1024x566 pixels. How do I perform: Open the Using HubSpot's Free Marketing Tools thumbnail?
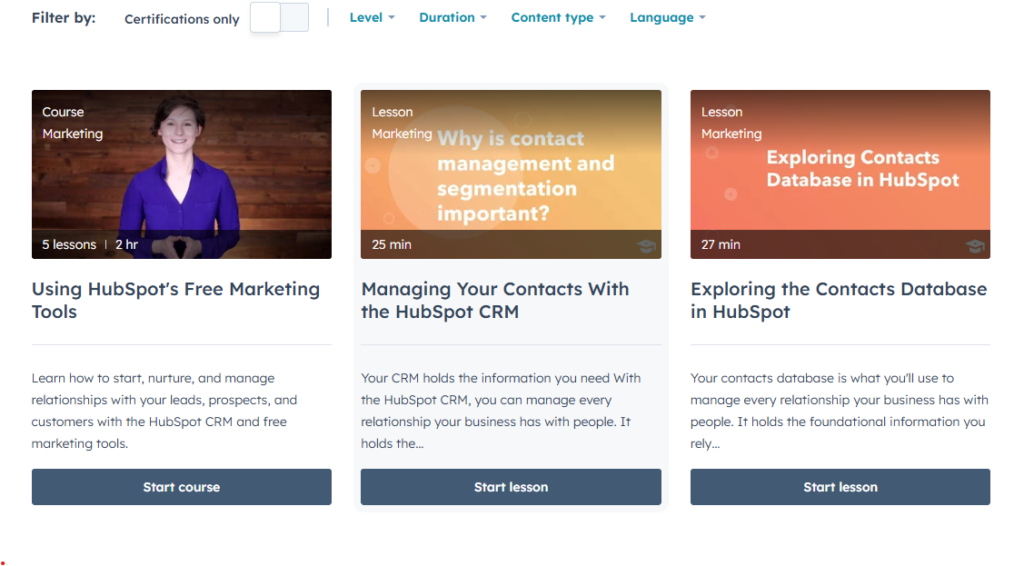click(182, 174)
